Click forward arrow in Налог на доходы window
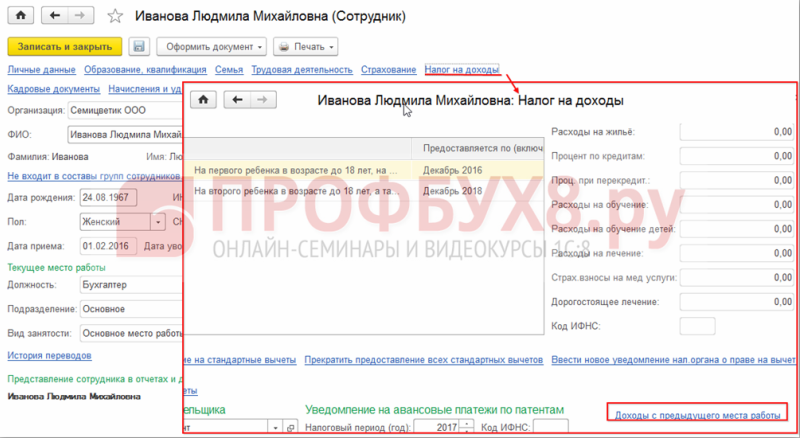 [x=263, y=100]
